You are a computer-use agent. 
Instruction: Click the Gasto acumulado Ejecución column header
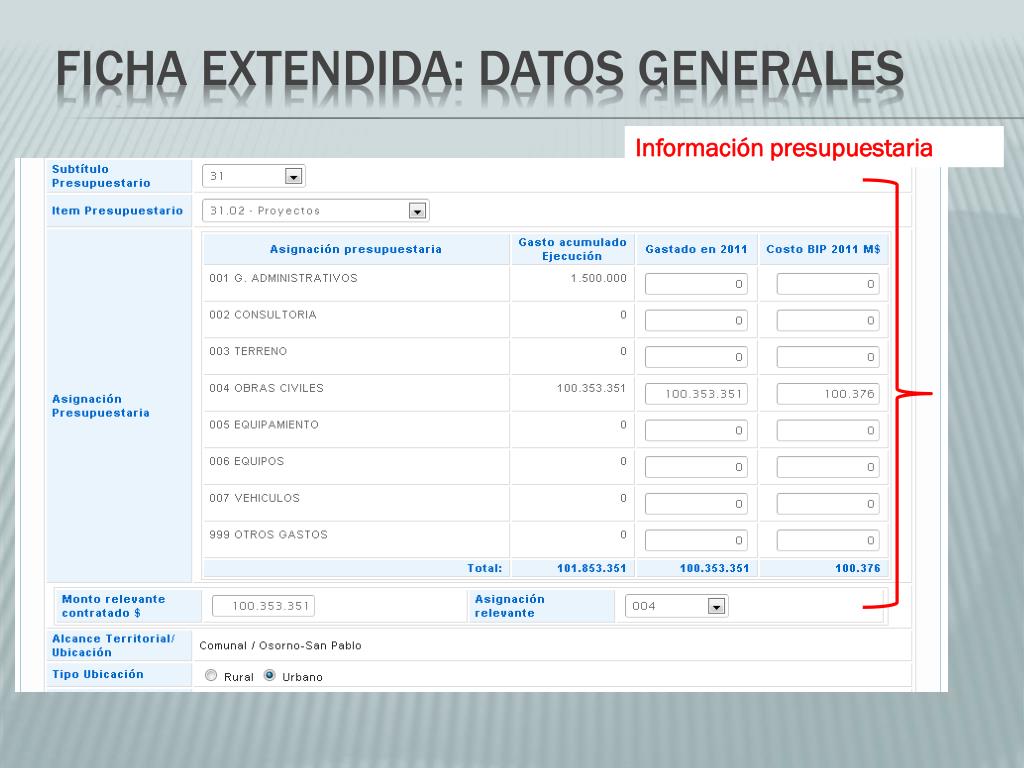pos(572,249)
